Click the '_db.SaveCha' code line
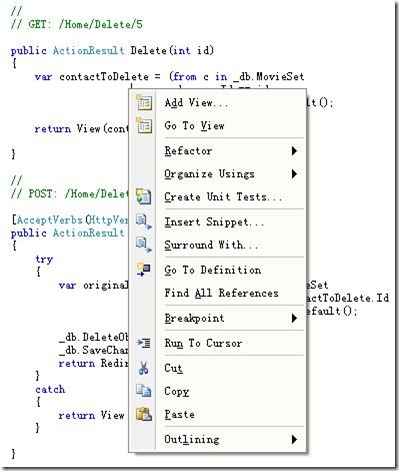This screenshot has width=399, height=471. [x=94, y=350]
